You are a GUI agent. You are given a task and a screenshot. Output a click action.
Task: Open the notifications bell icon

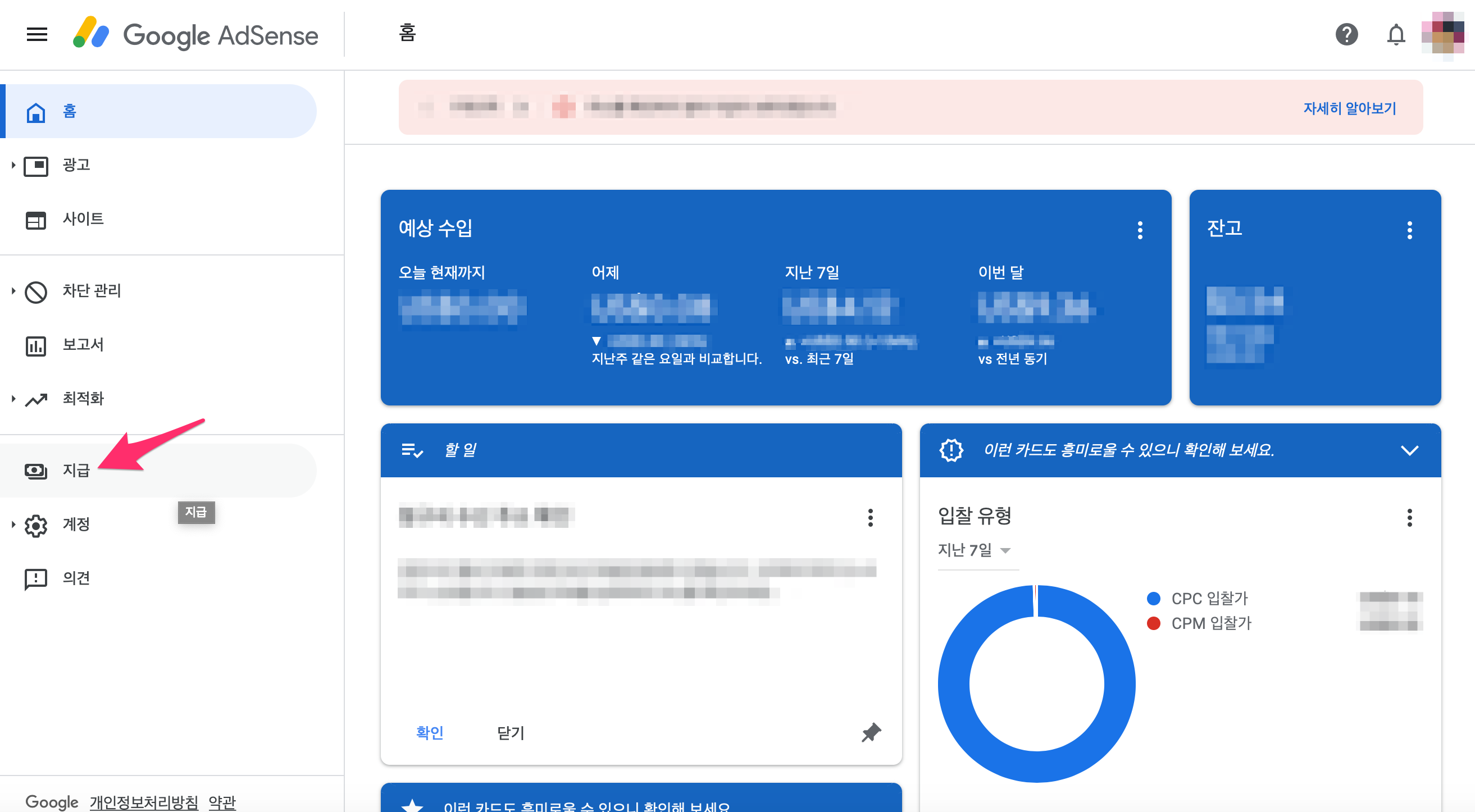[x=1395, y=34]
